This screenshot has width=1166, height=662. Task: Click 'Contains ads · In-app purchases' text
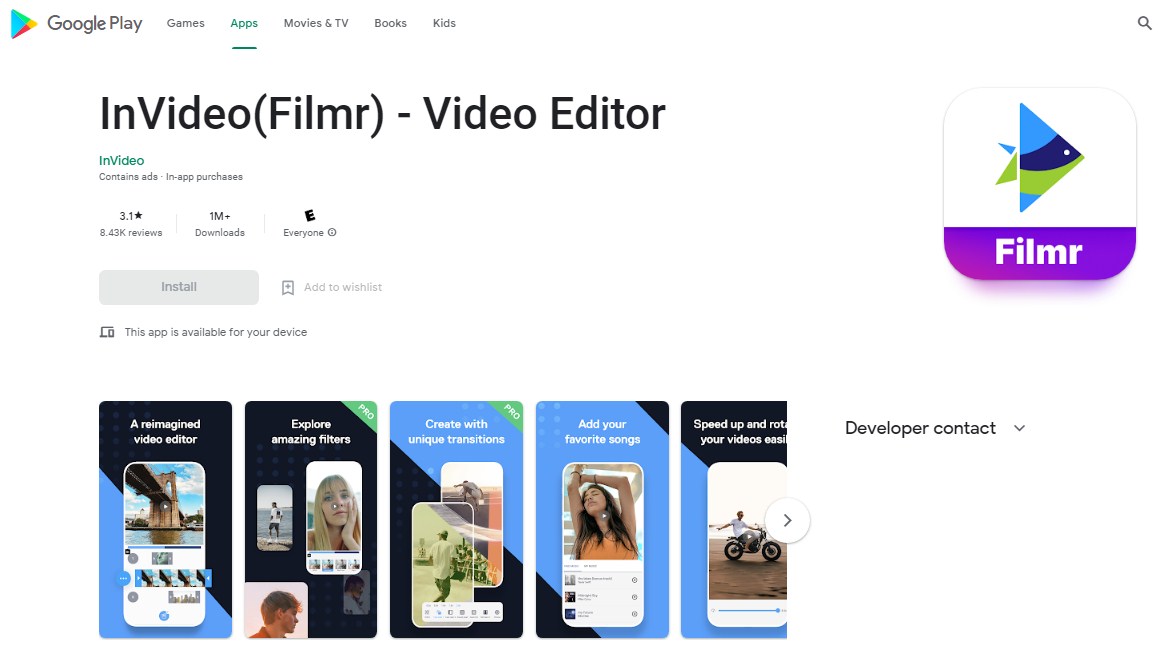[171, 177]
